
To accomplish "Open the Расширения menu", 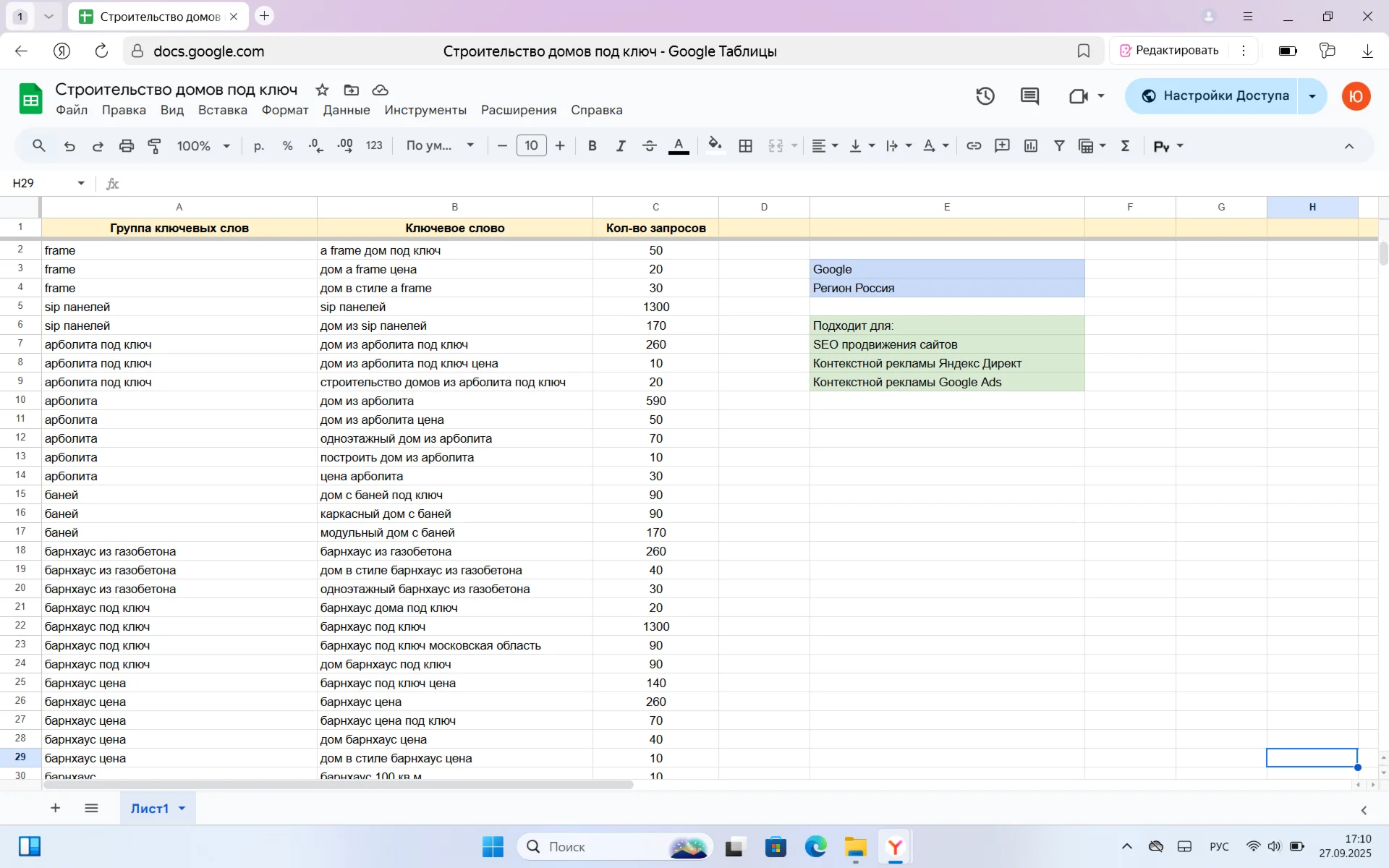I will 518,110.
